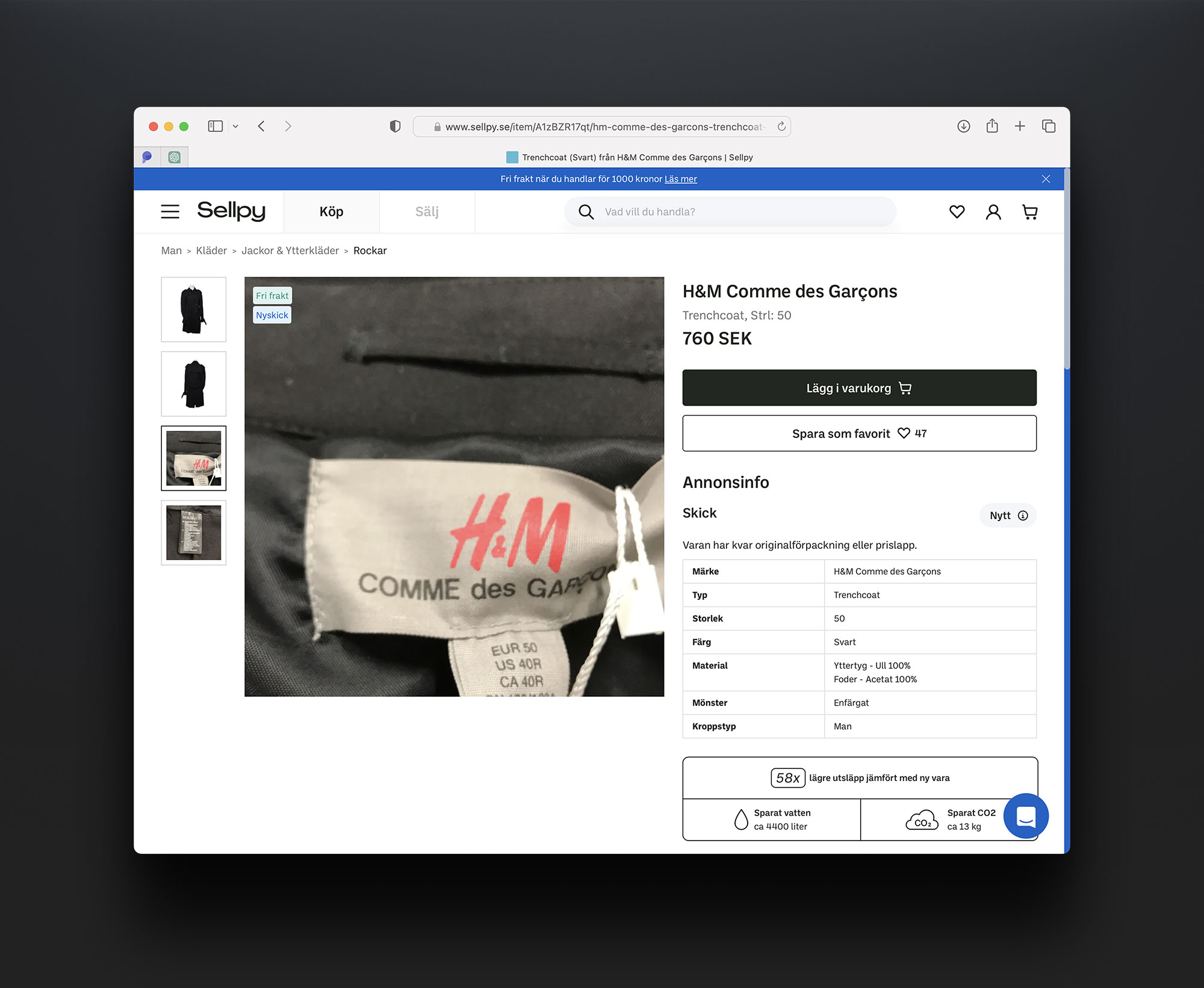This screenshot has width=1204, height=988.
Task: Switch to the Köp tab
Action: click(330, 211)
